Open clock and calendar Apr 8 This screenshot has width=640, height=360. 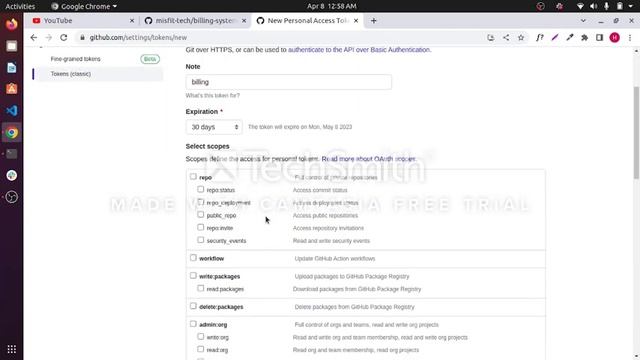[x=331, y=6]
